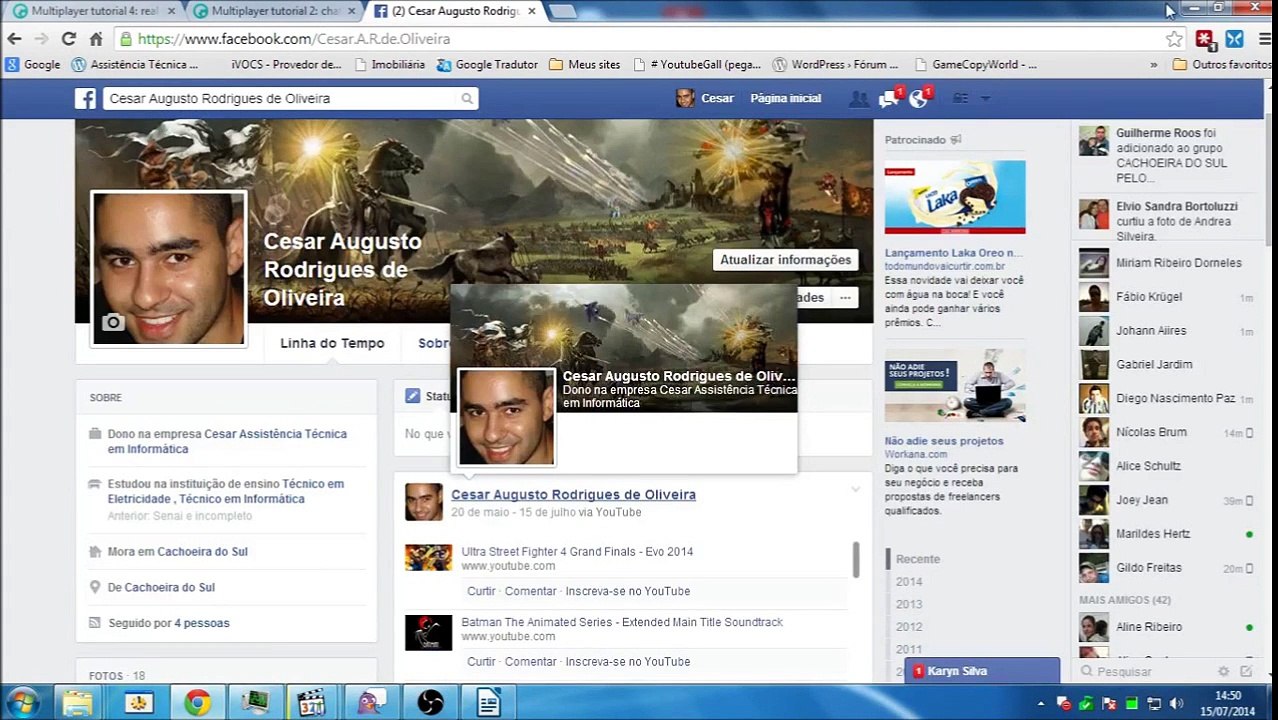Open notifications globe icon

pos(918,98)
